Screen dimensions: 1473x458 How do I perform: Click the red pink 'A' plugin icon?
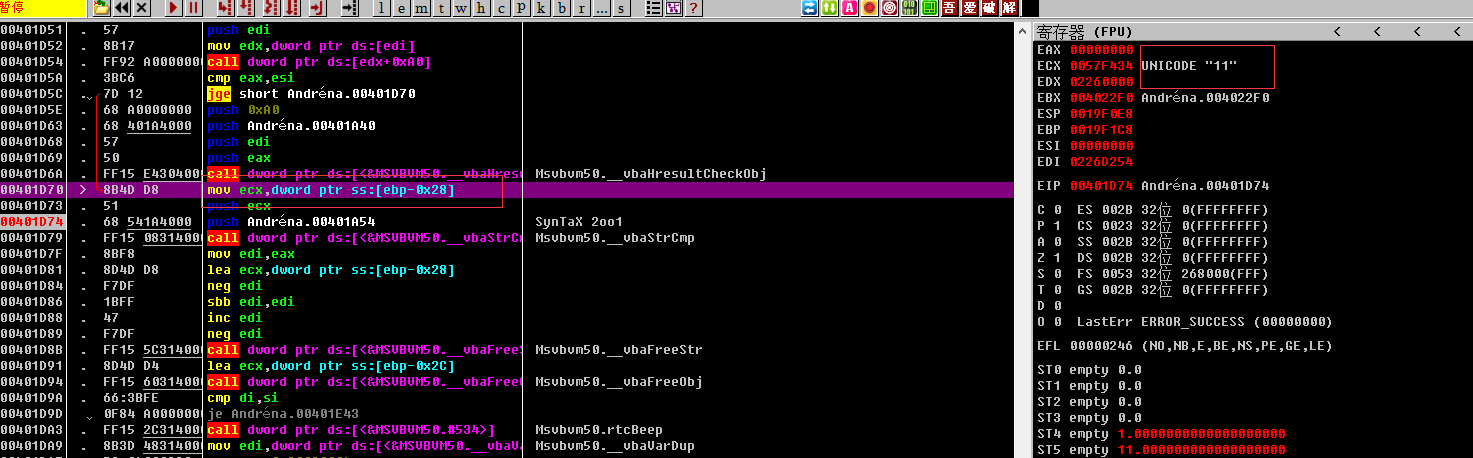850,8
